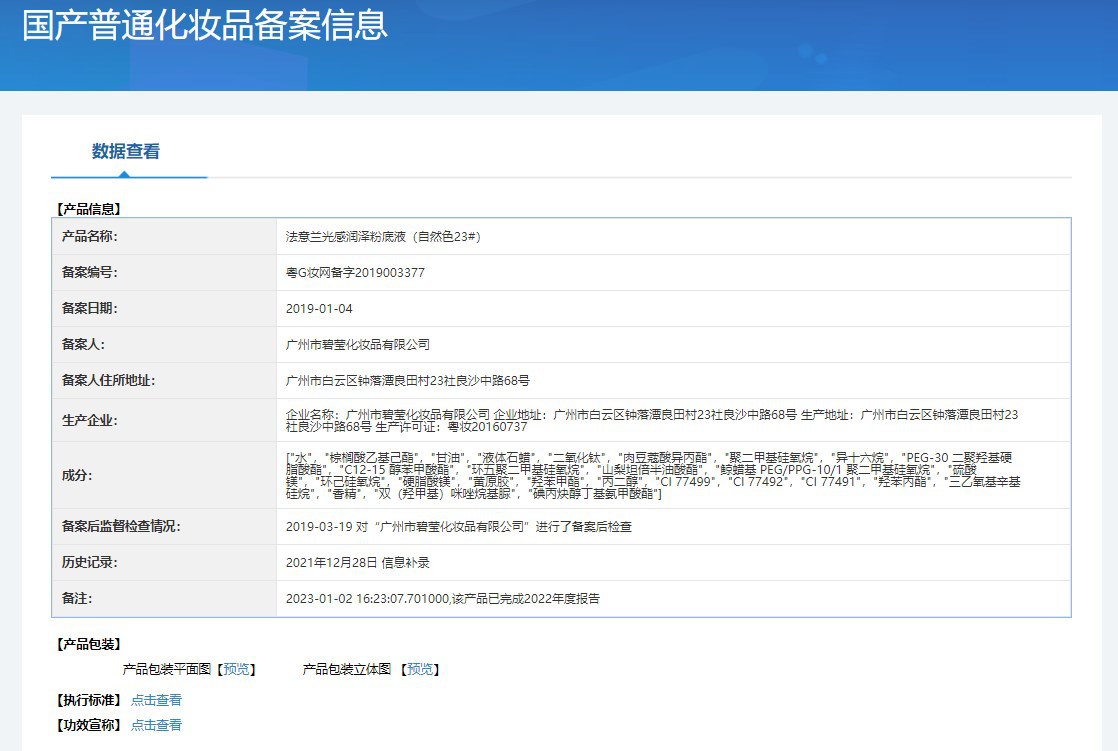The height and width of the screenshot is (751, 1118).
Task: Click the 【产品信息】 section heading
Action: 88,209
